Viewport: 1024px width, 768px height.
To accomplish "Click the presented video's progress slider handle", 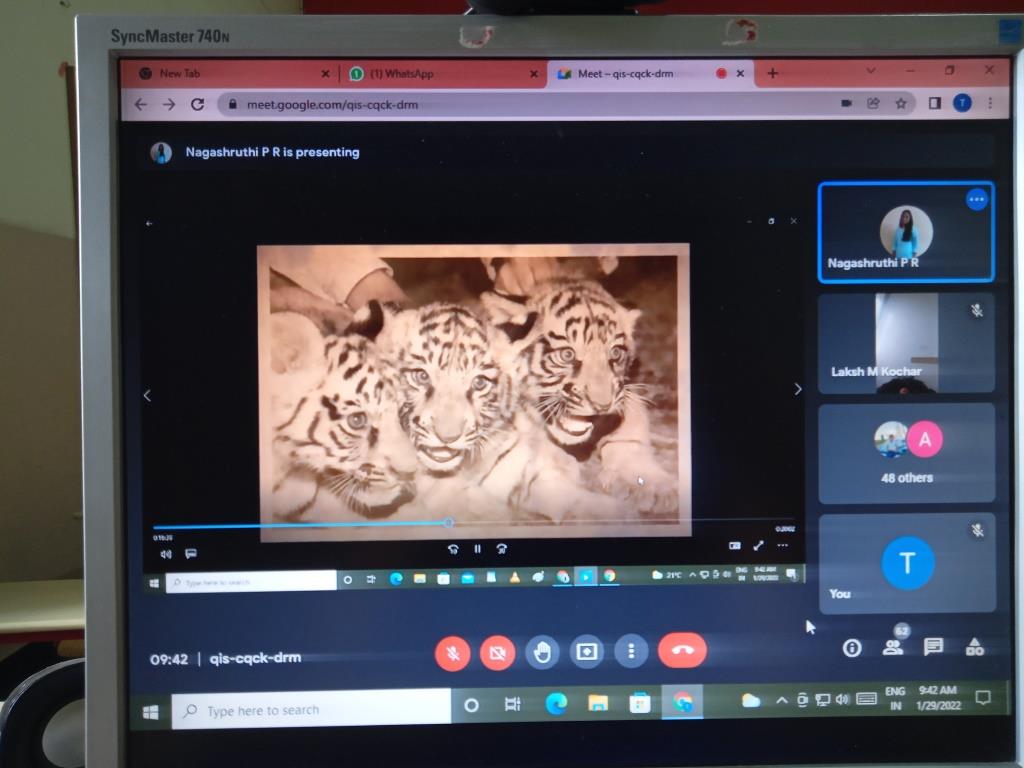I will coord(449,522).
